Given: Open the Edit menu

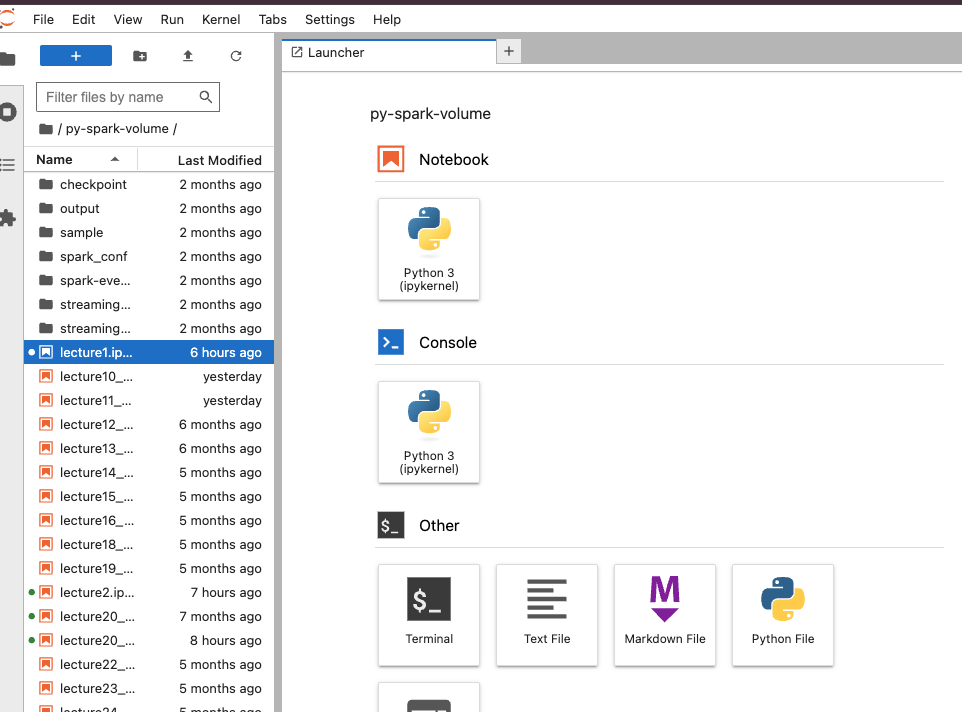Looking at the screenshot, I should (x=83, y=20).
